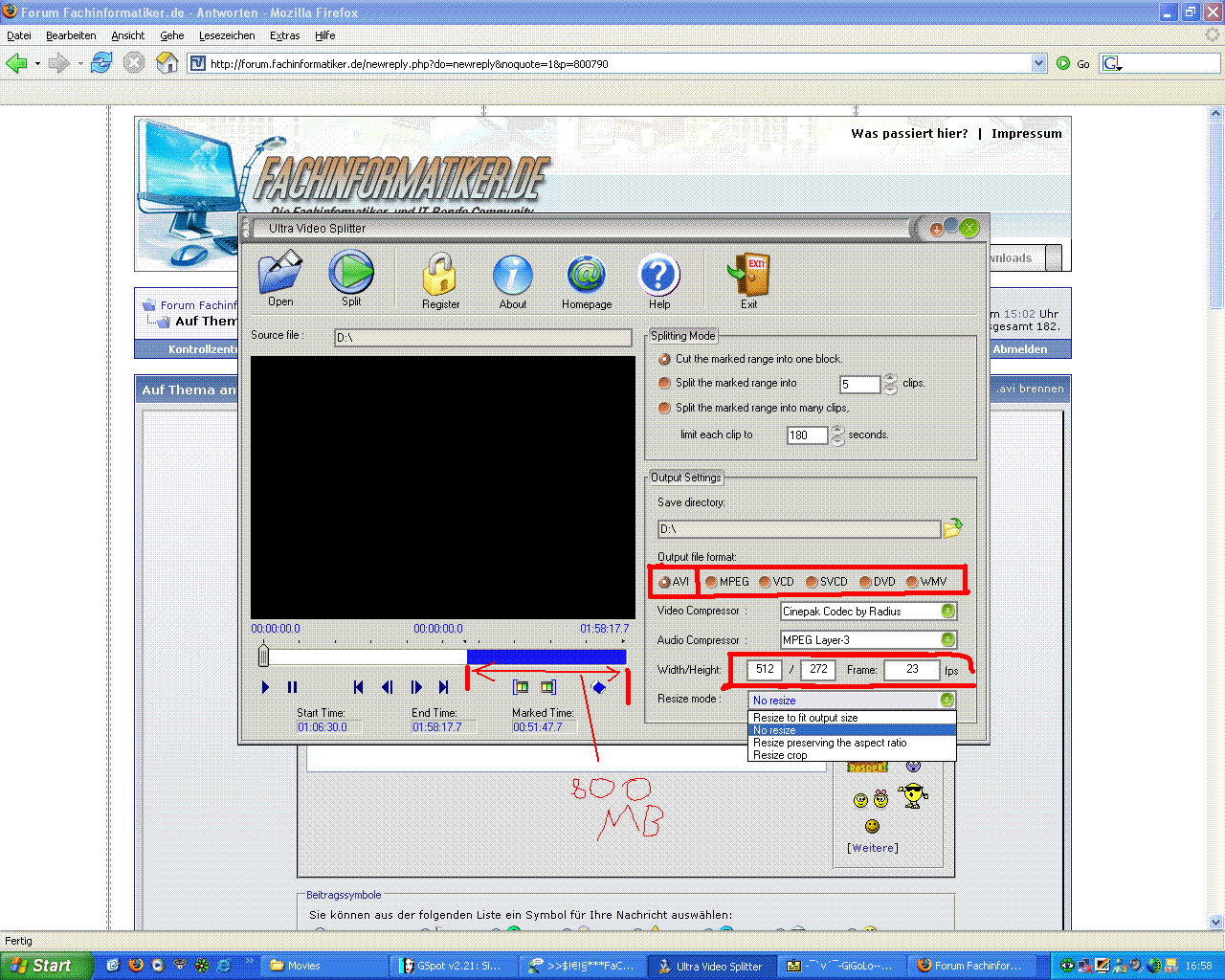Screen dimensions: 1225x980
Task: Visit the Homepage via toolbar icon
Action: click(587, 280)
